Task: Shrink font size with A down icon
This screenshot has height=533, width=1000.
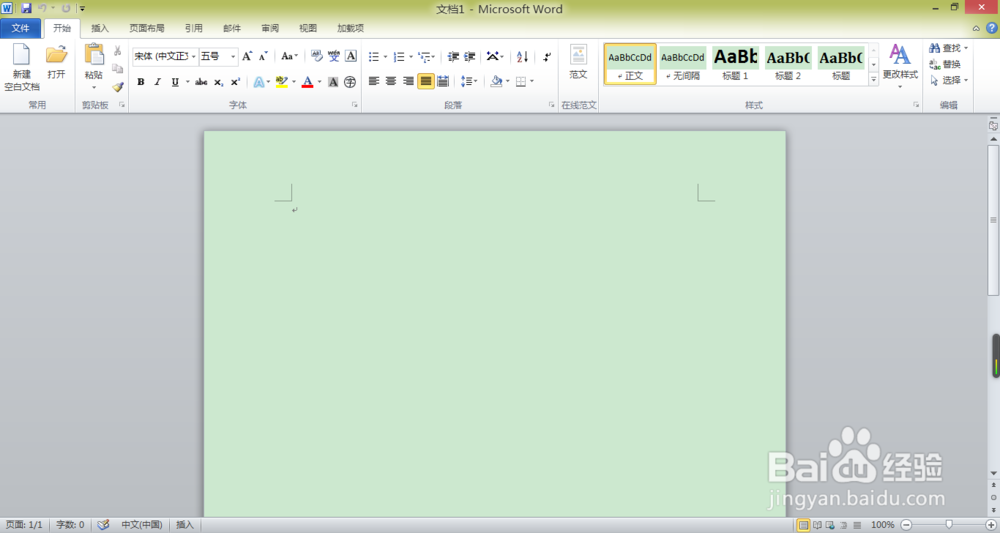Action: tap(263, 56)
